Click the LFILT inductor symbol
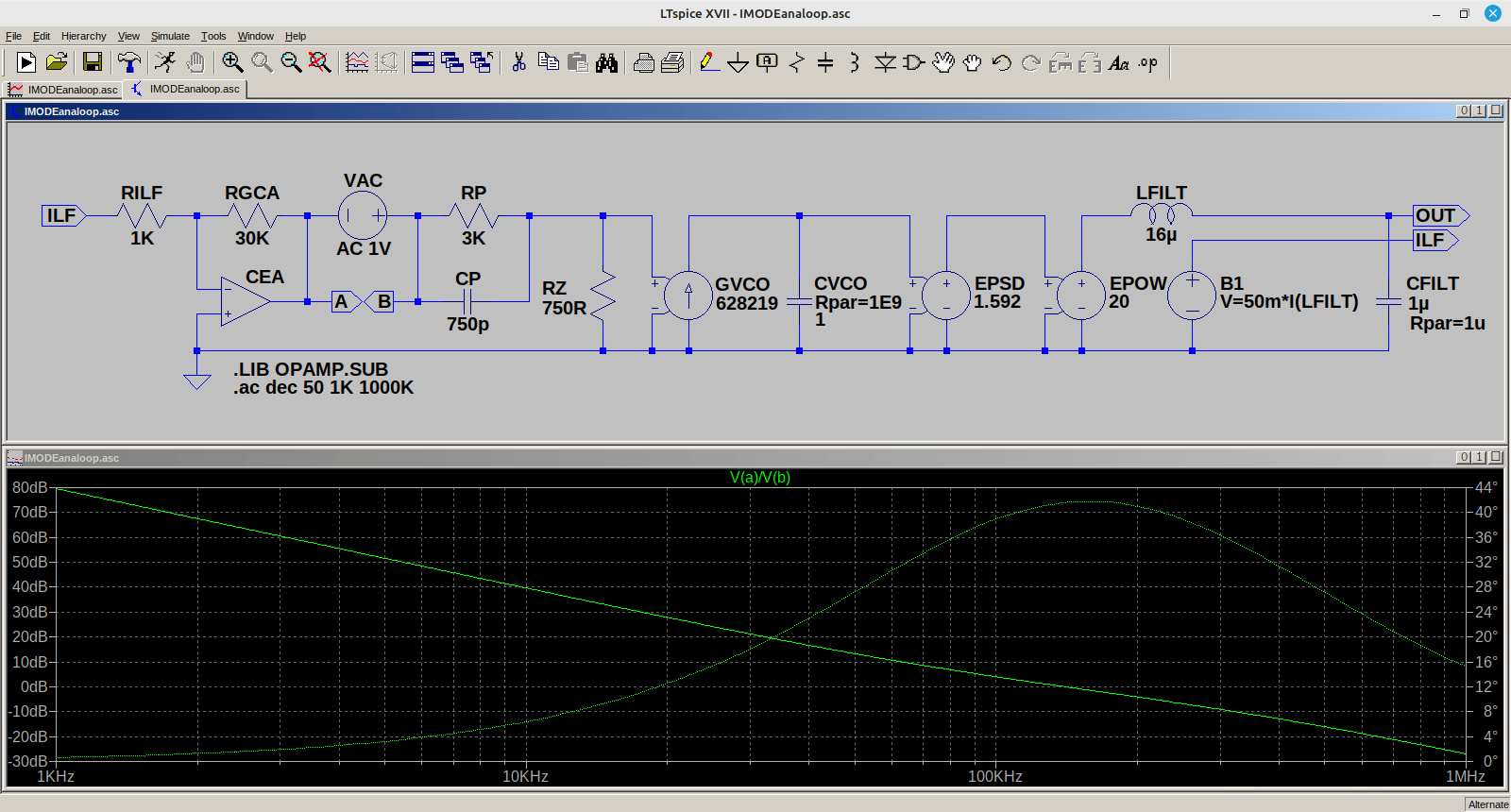This screenshot has height=812, width=1511. [1162, 213]
